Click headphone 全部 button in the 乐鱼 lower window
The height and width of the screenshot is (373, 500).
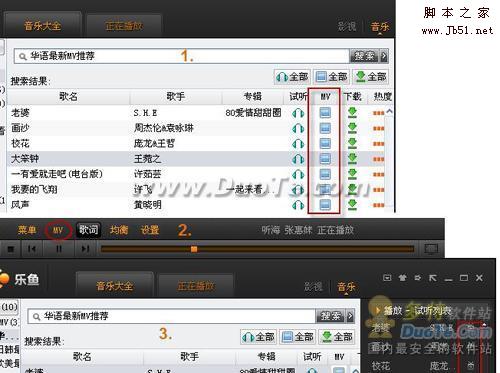258,337
